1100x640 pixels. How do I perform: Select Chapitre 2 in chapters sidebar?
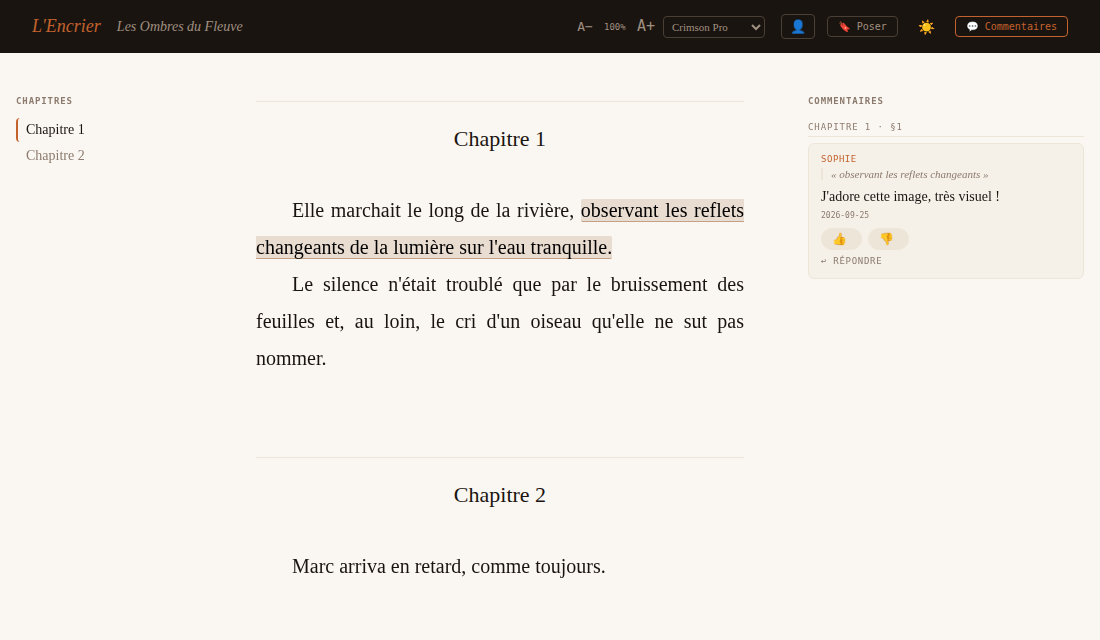[55, 155]
